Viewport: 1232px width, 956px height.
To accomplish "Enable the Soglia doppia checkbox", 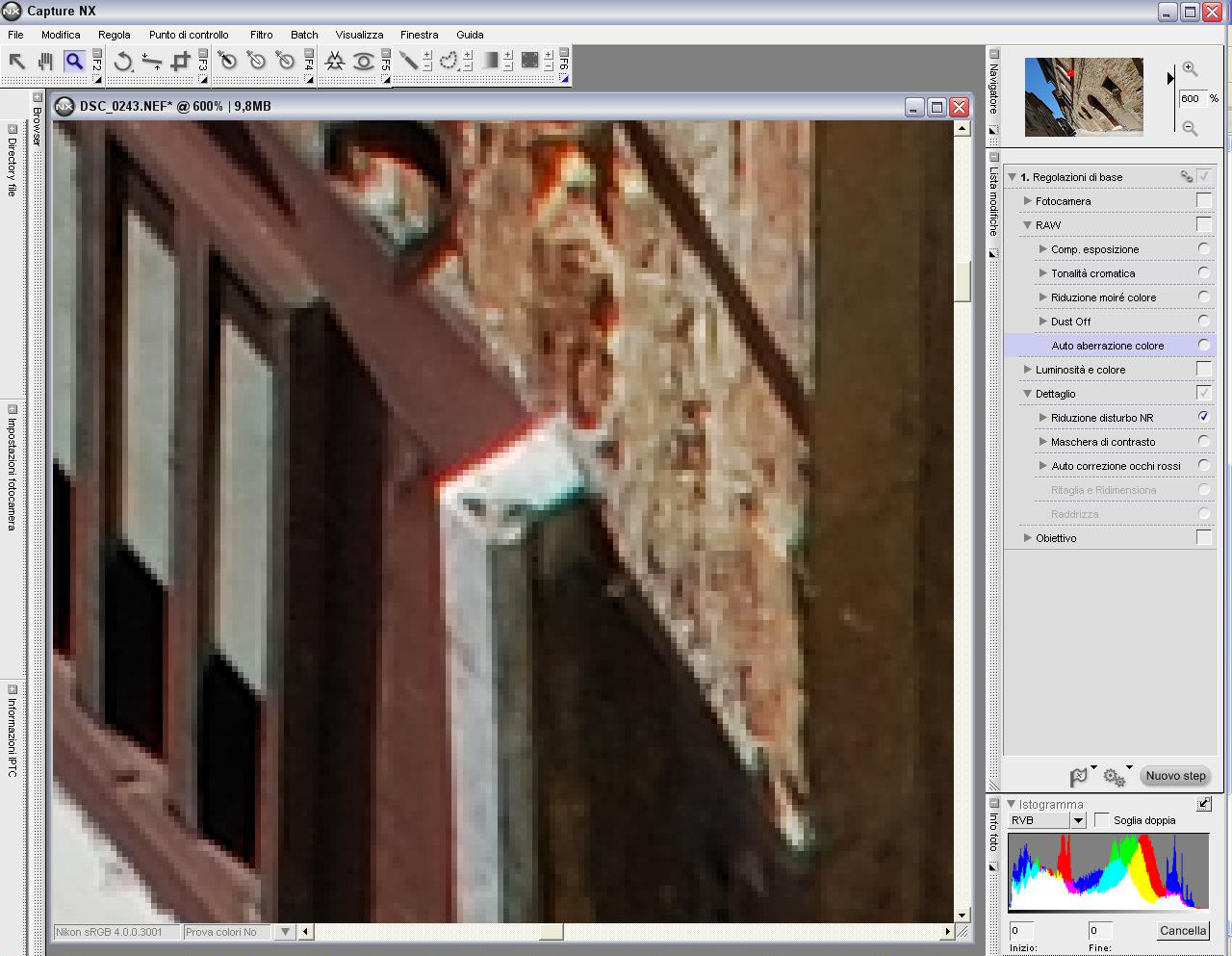I will [x=1102, y=820].
